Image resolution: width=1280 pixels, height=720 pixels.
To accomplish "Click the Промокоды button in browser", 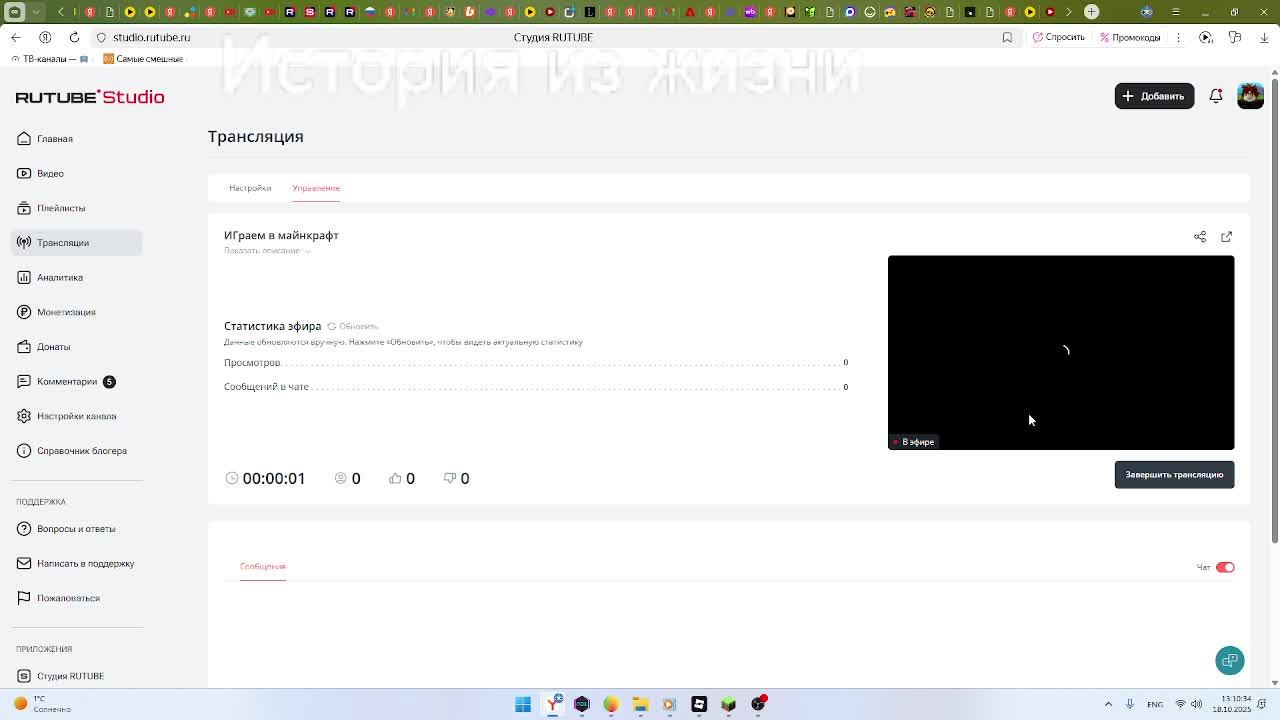I will [1130, 37].
